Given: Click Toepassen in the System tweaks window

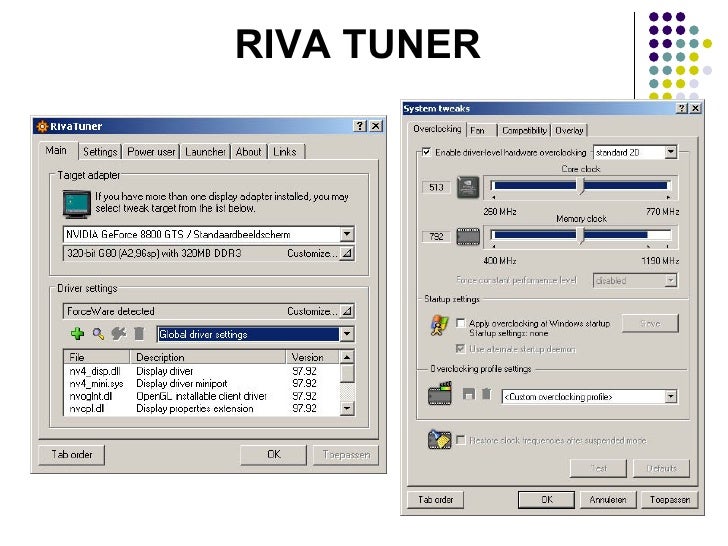Looking at the screenshot, I should pyautogui.click(x=670, y=500).
